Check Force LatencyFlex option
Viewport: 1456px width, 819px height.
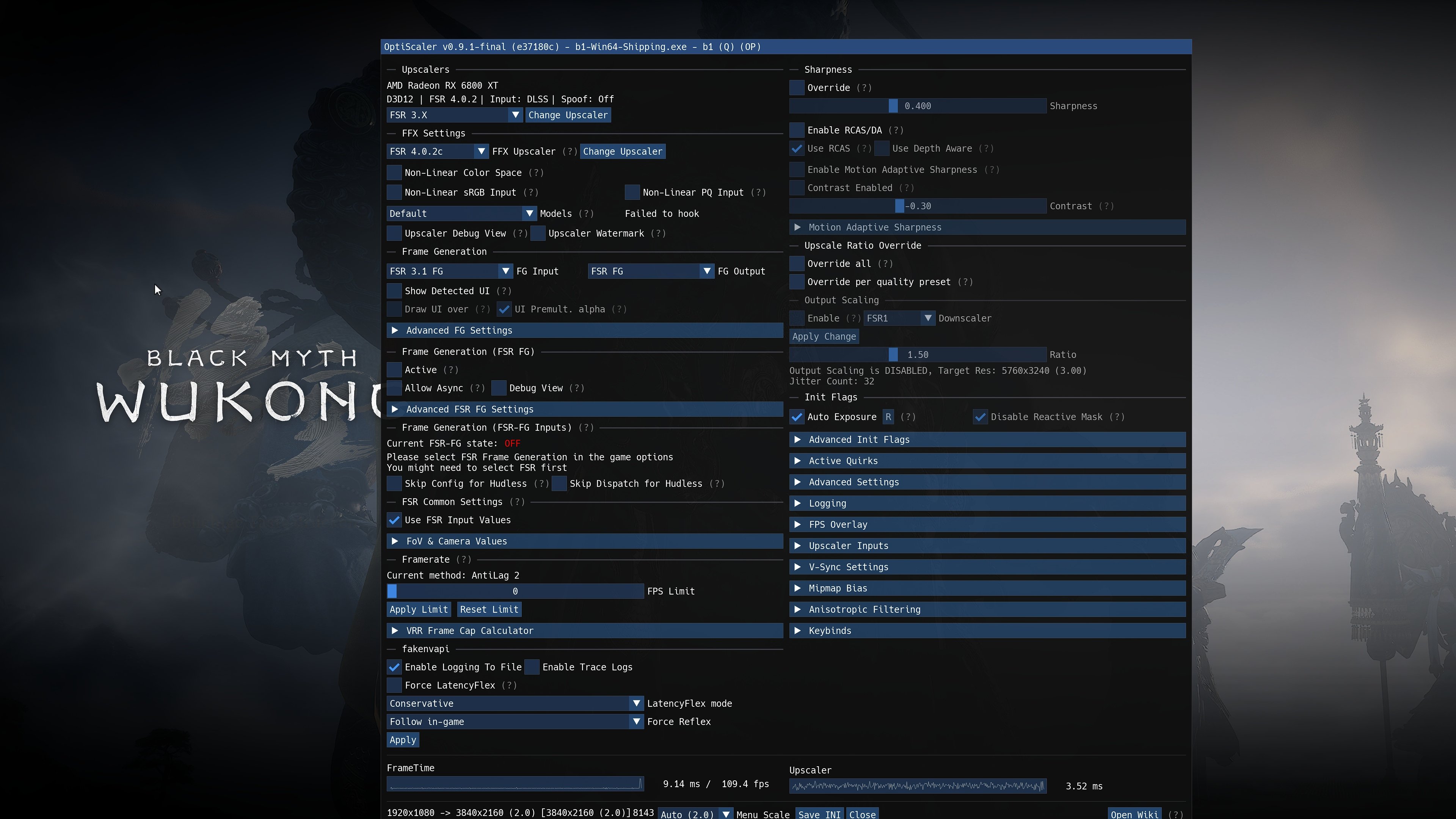point(394,686)
